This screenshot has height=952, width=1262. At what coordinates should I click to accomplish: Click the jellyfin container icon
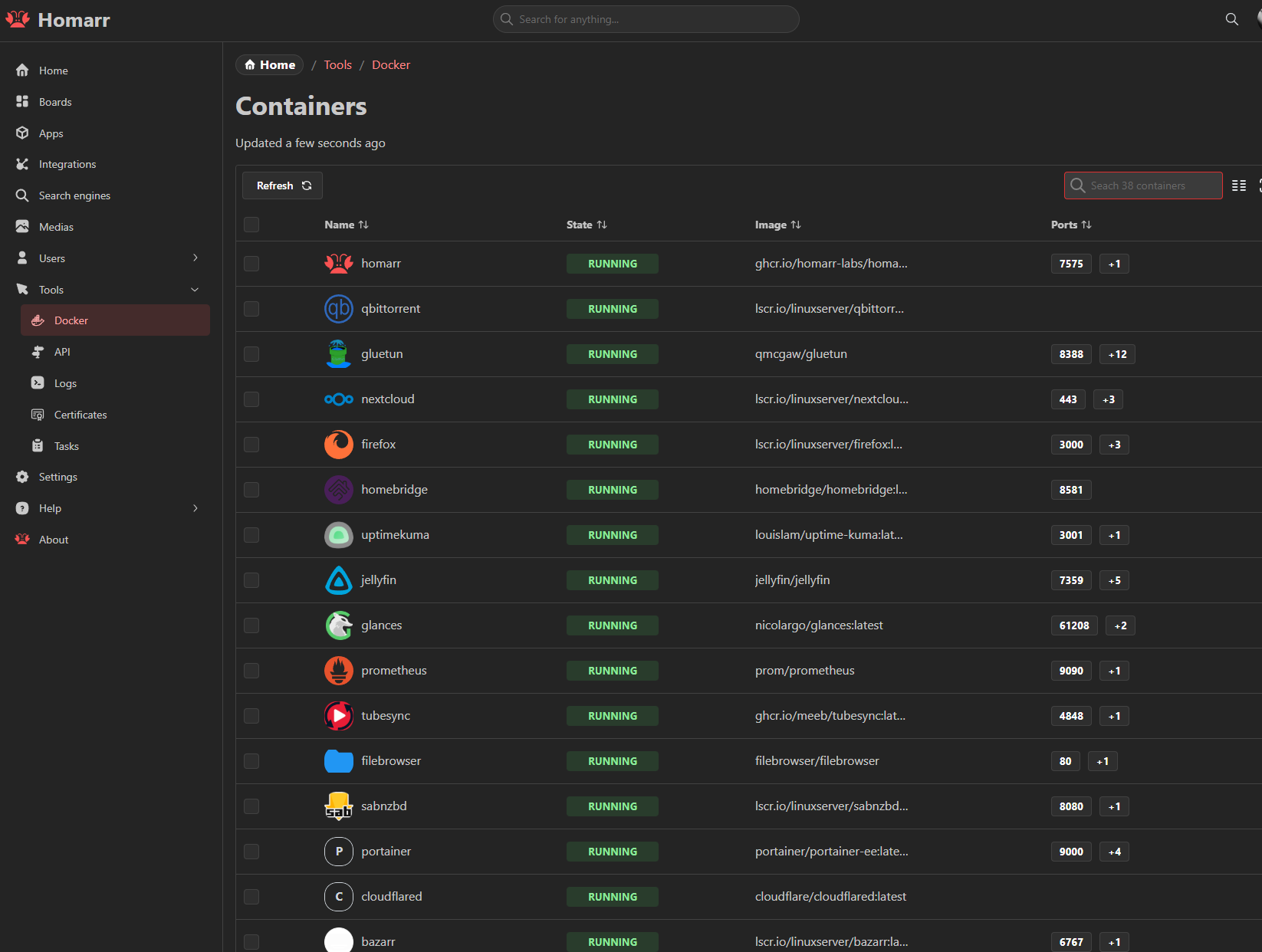point(339,580)
